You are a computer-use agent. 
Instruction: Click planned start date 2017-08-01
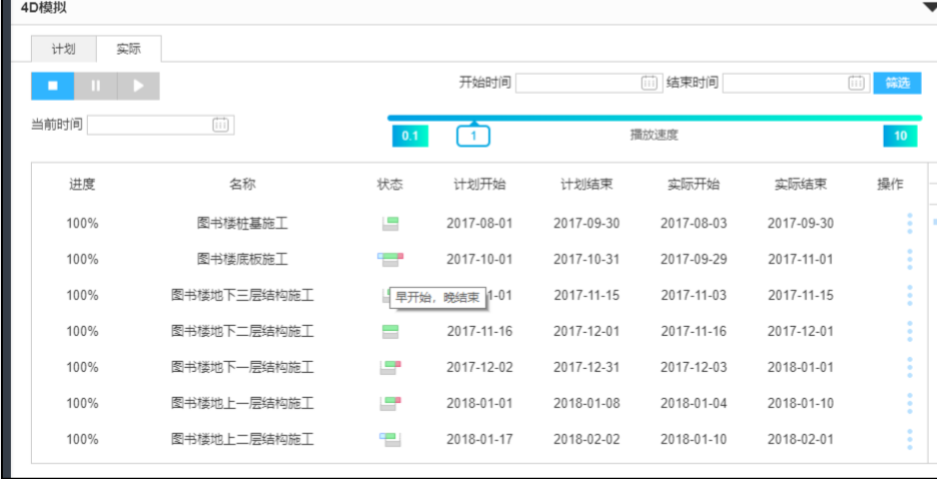[479, 223]
